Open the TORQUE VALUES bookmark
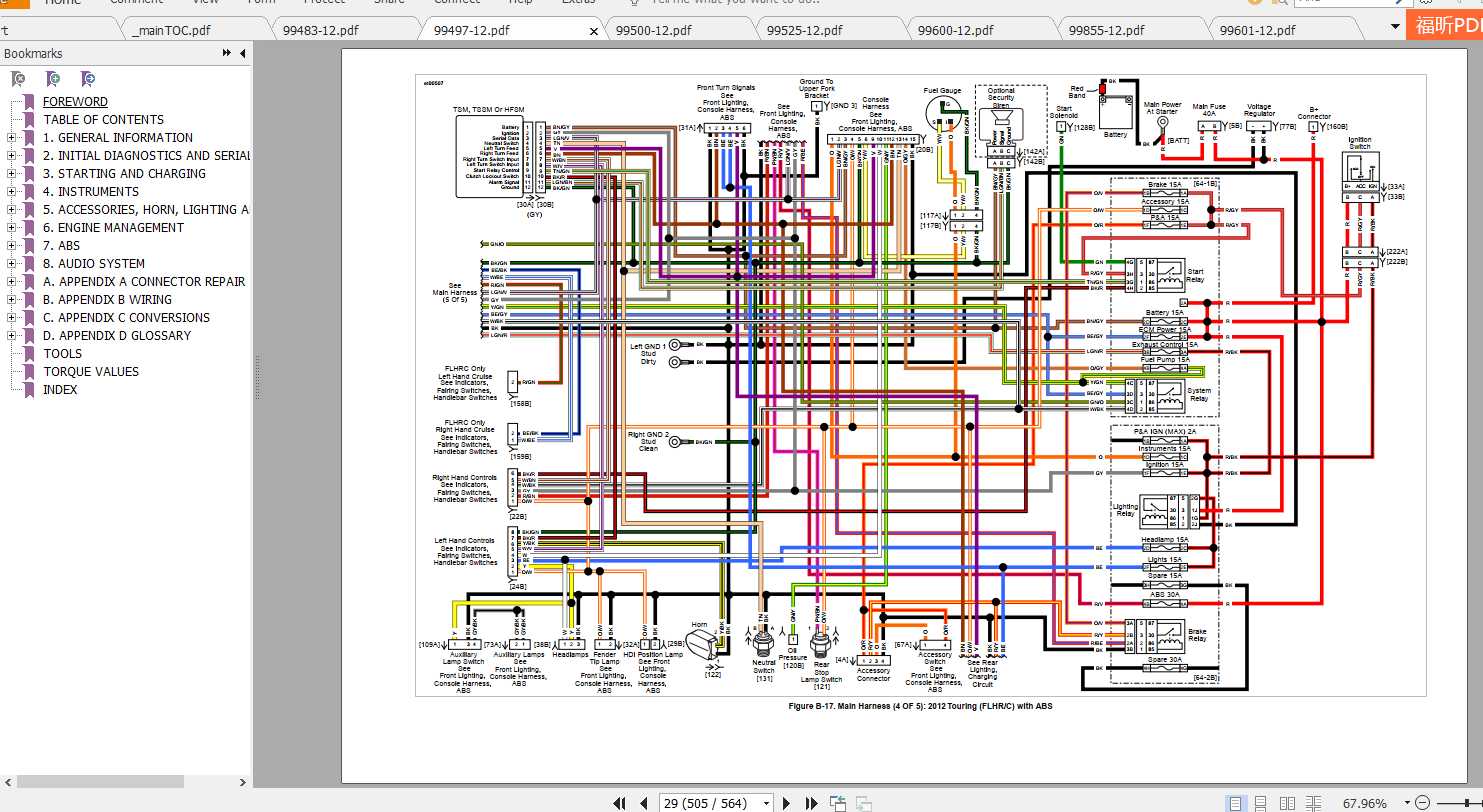 coord(91,372)
